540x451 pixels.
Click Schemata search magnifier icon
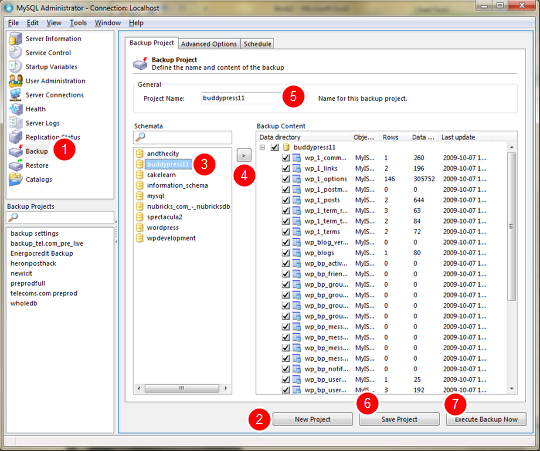[140, 137]
